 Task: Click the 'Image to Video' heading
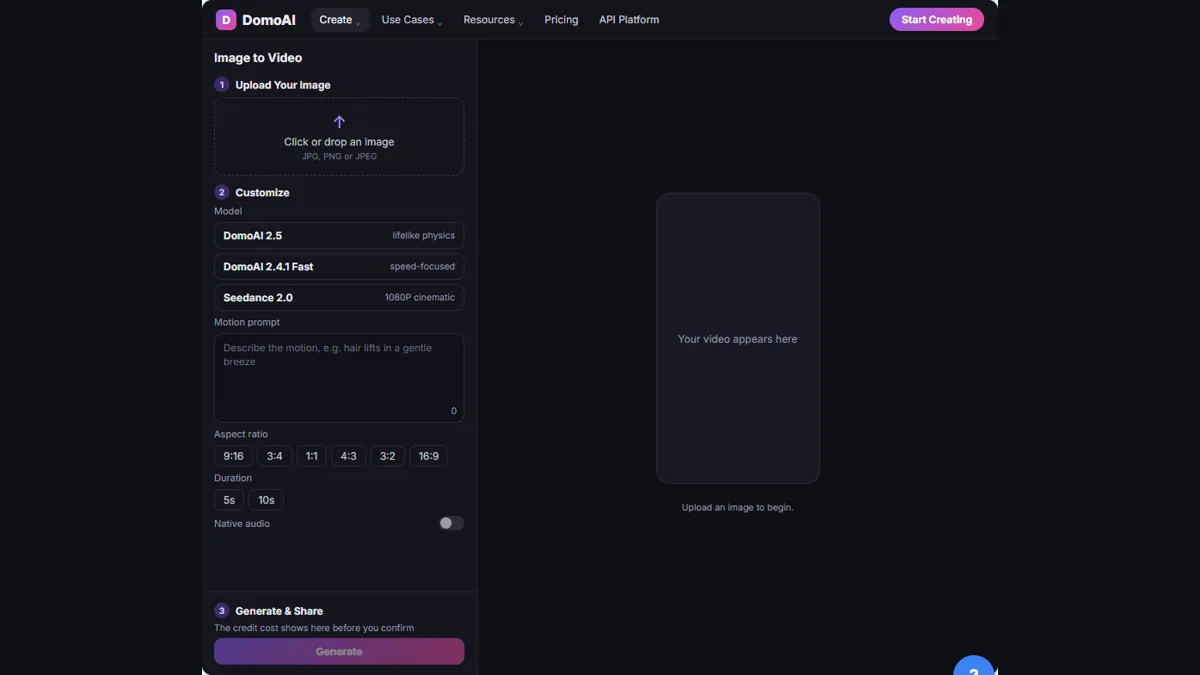[x=258, y=58]
